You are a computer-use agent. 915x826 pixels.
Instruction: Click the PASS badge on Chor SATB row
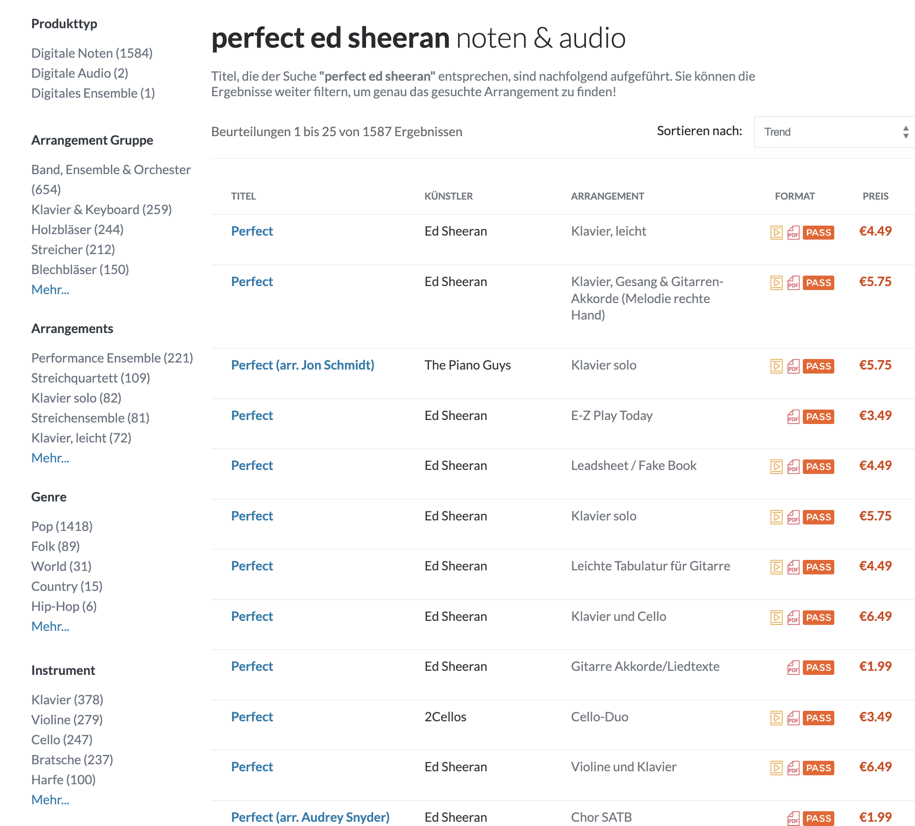(818, 818)
